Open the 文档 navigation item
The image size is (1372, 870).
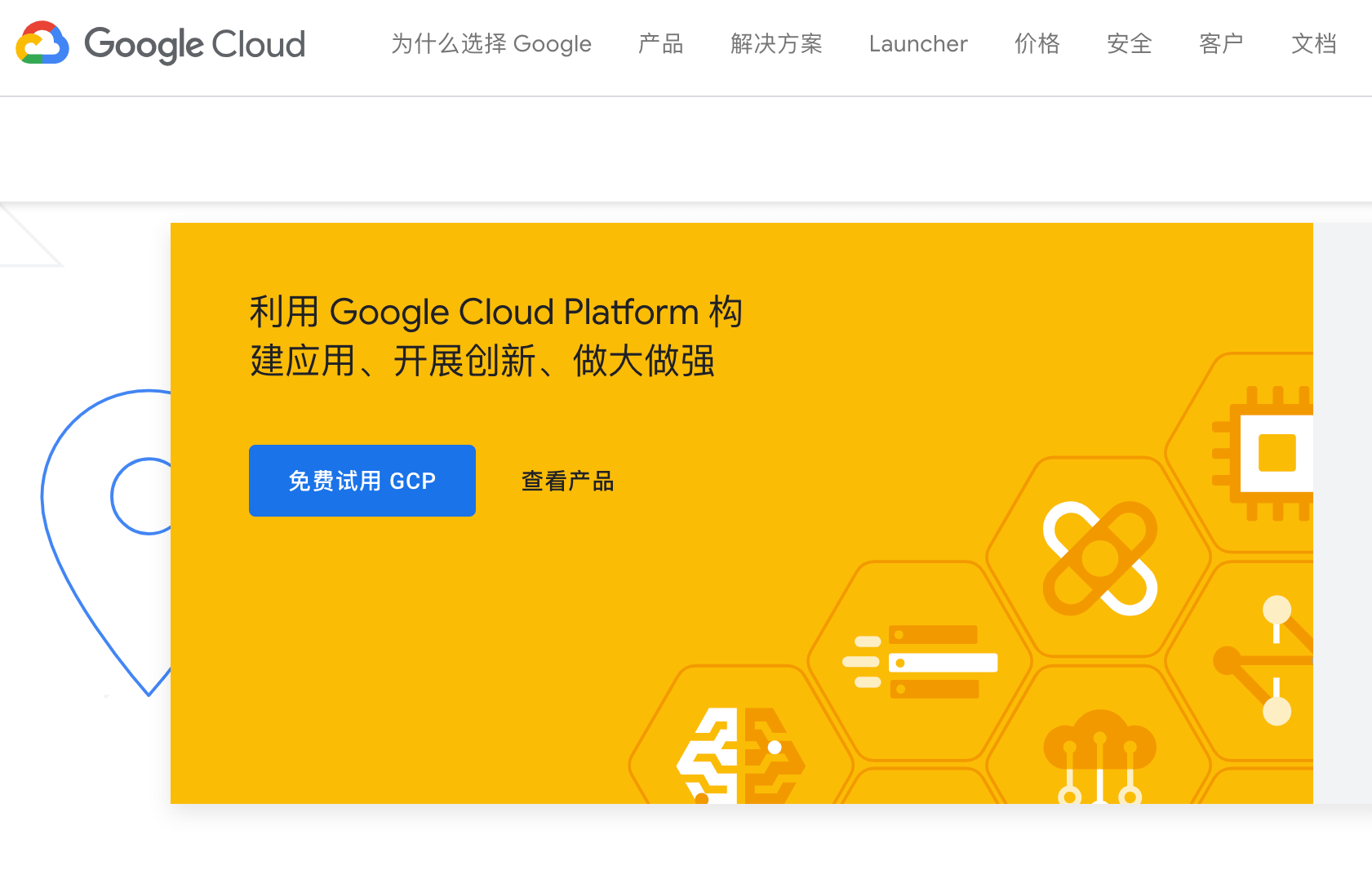pos(1314,43)
